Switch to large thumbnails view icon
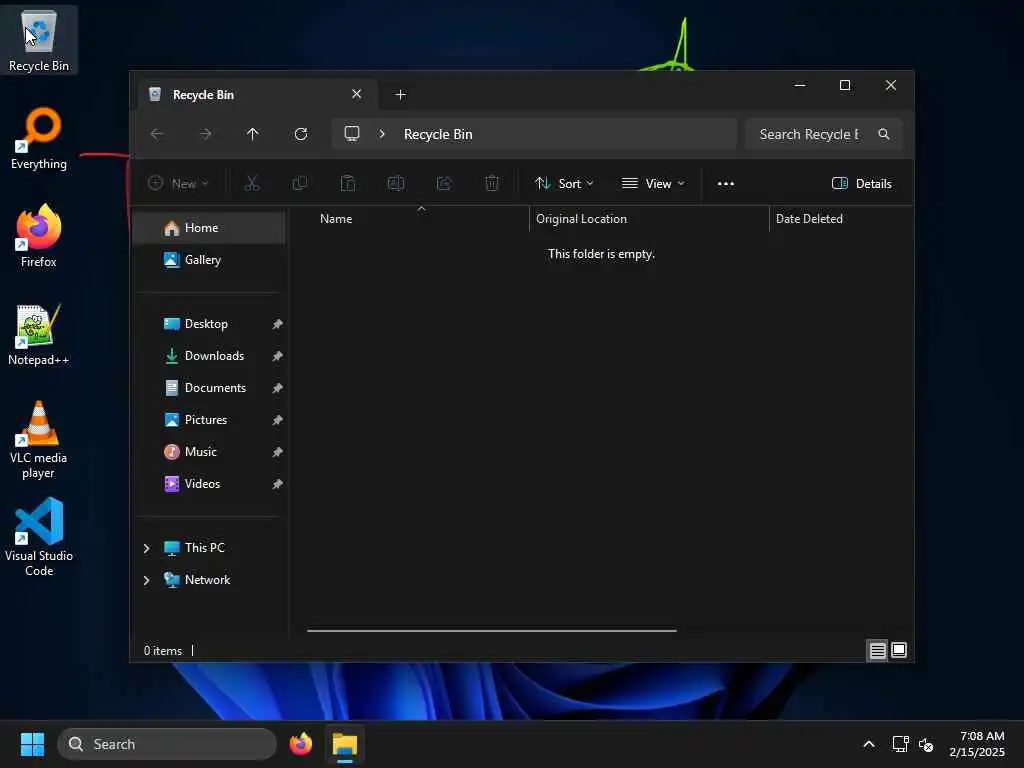This screenshot has width=1024, height=768. [x=899, y=650]
